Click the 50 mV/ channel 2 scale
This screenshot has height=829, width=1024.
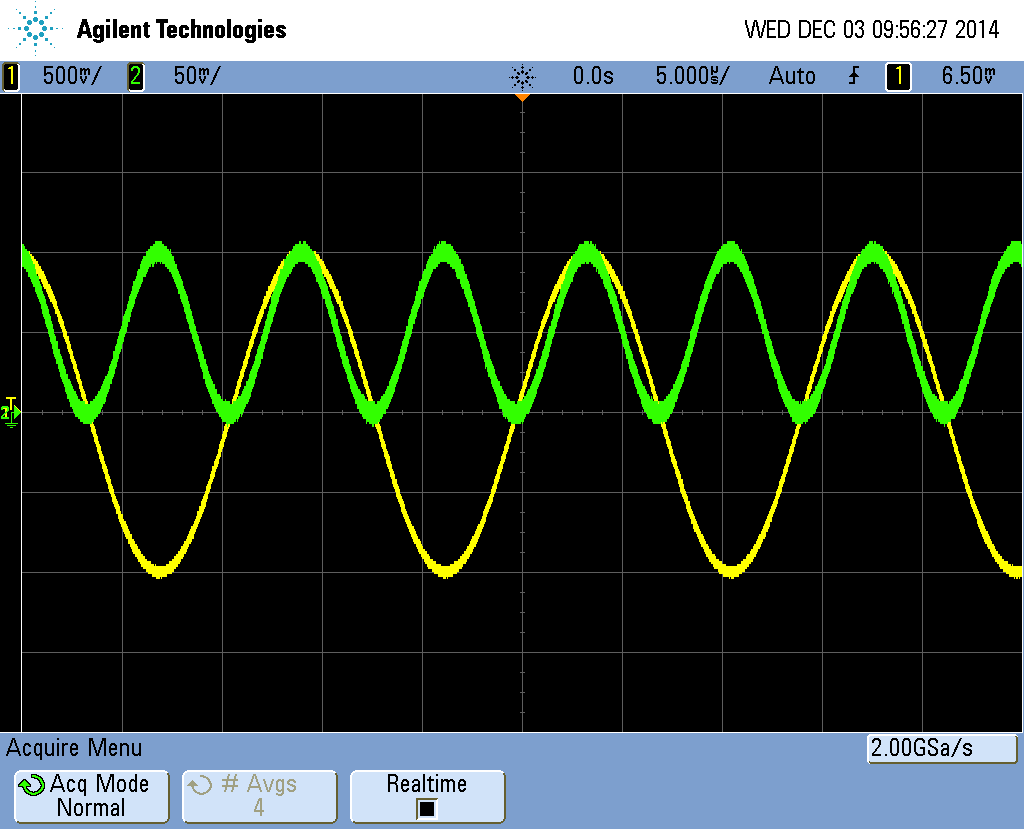tap(197, 76)
